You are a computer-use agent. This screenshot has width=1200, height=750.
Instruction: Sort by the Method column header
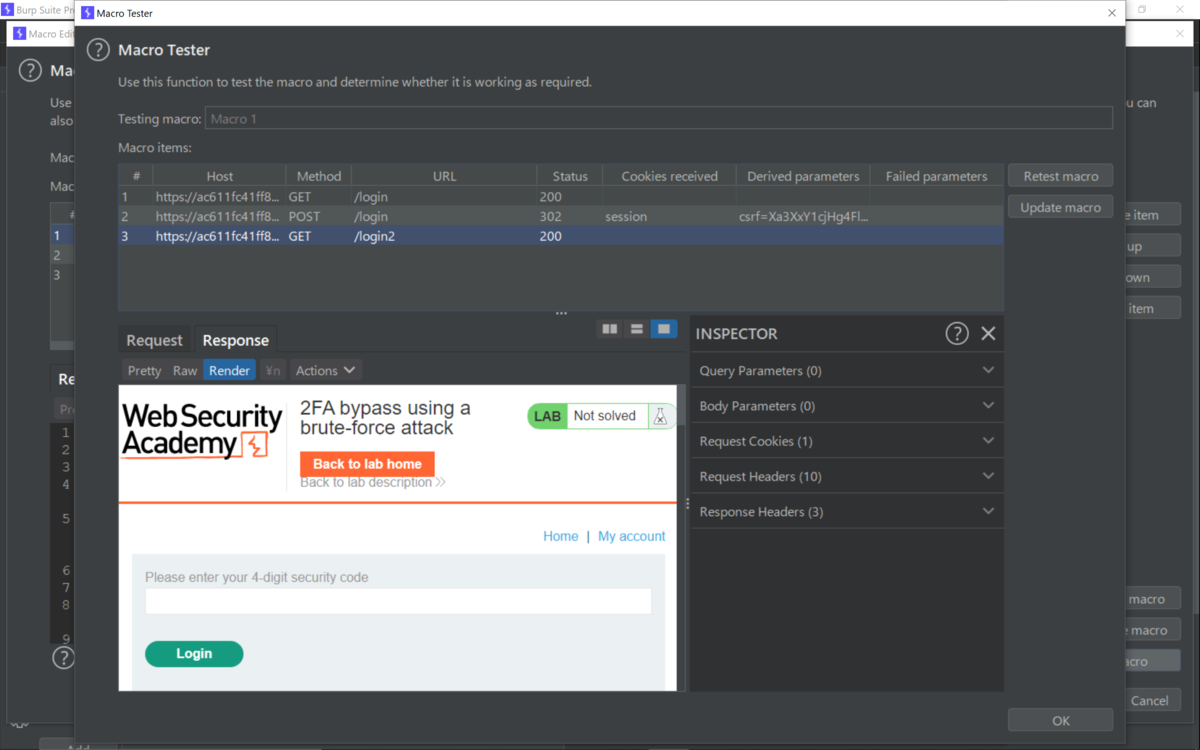point(319,176)
